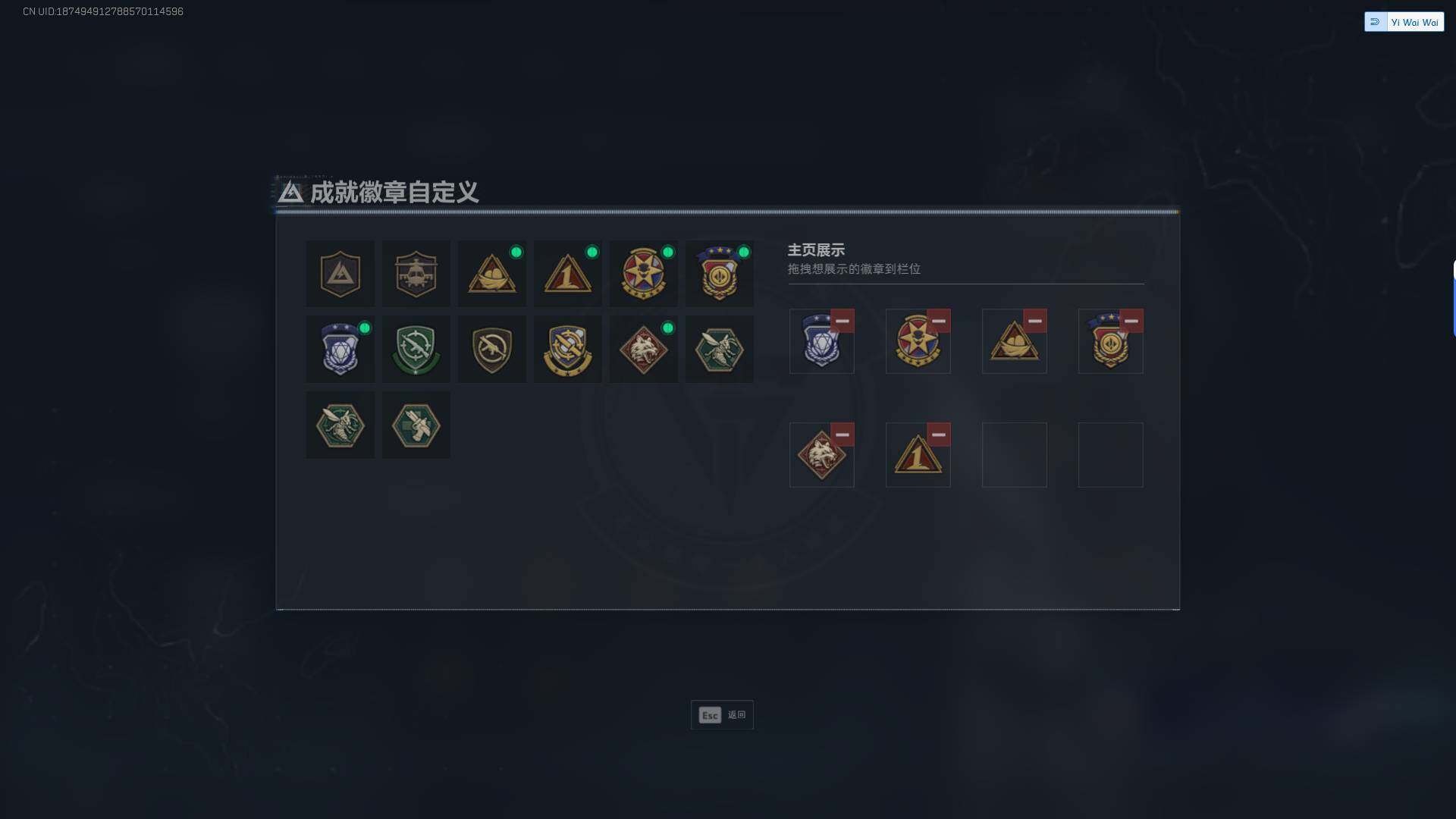The width and height of the screenshot is (1456, 819).
Task: Select the red wolf diamond badge in grid
Action: pos(643,350)
